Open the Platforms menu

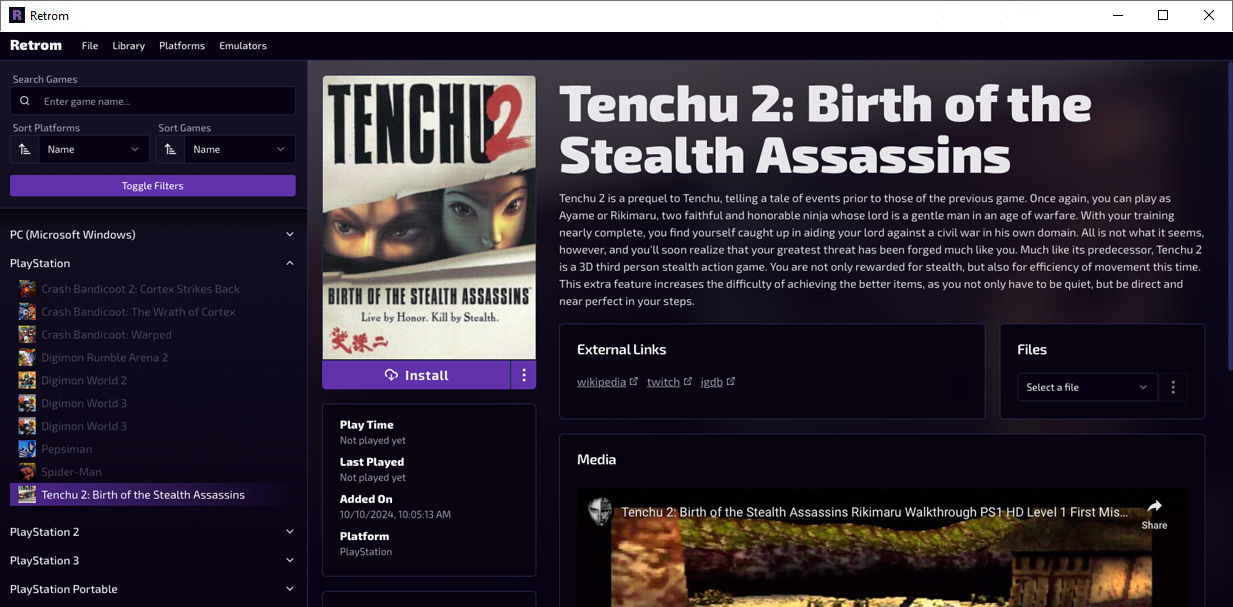click(x=182, y=46)
